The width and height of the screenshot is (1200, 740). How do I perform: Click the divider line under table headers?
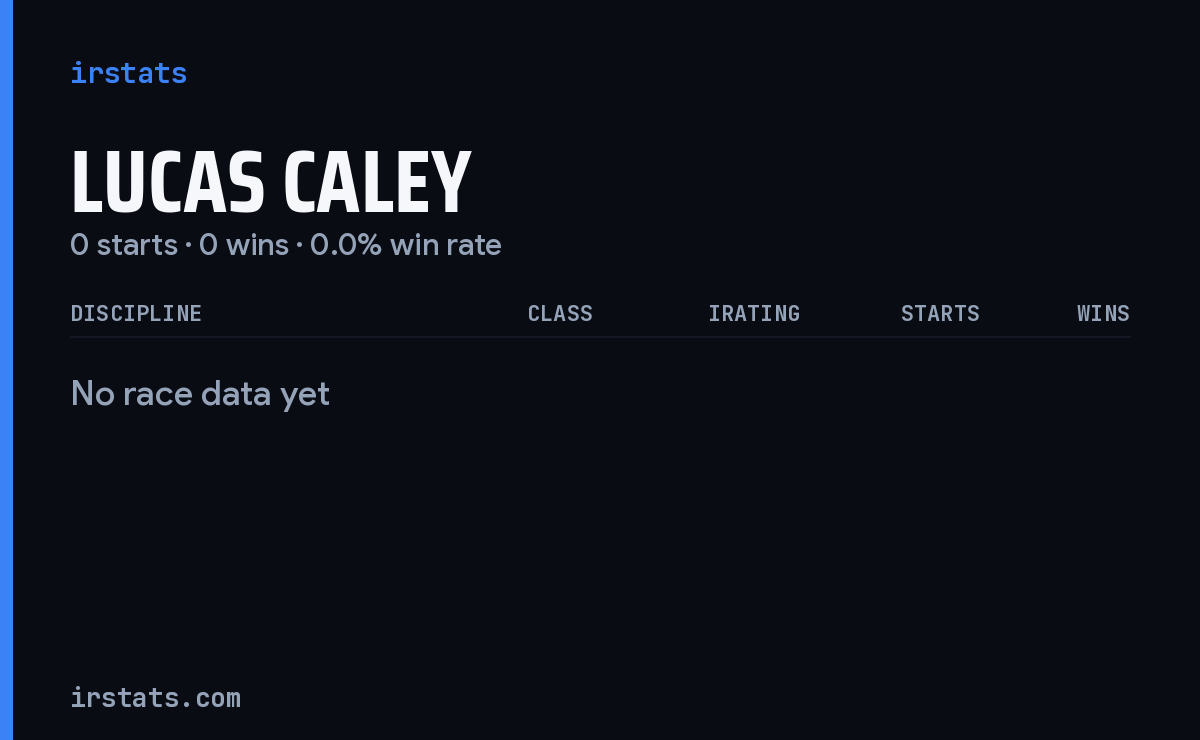click(x=600, y=337)
